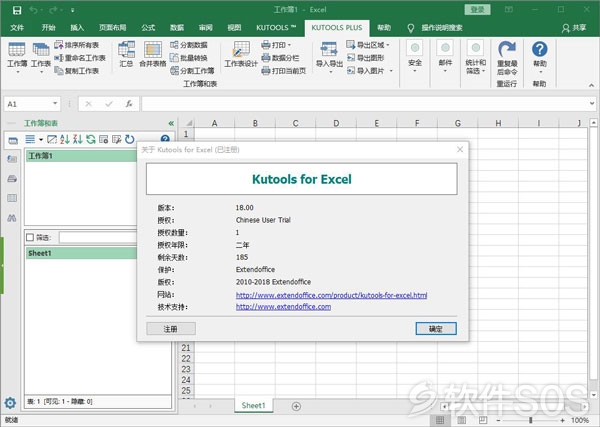This screenshot has height=427, width=600.
Task: Open the 工作表设计 worksheet design icon
Action: tap(241, 54)
